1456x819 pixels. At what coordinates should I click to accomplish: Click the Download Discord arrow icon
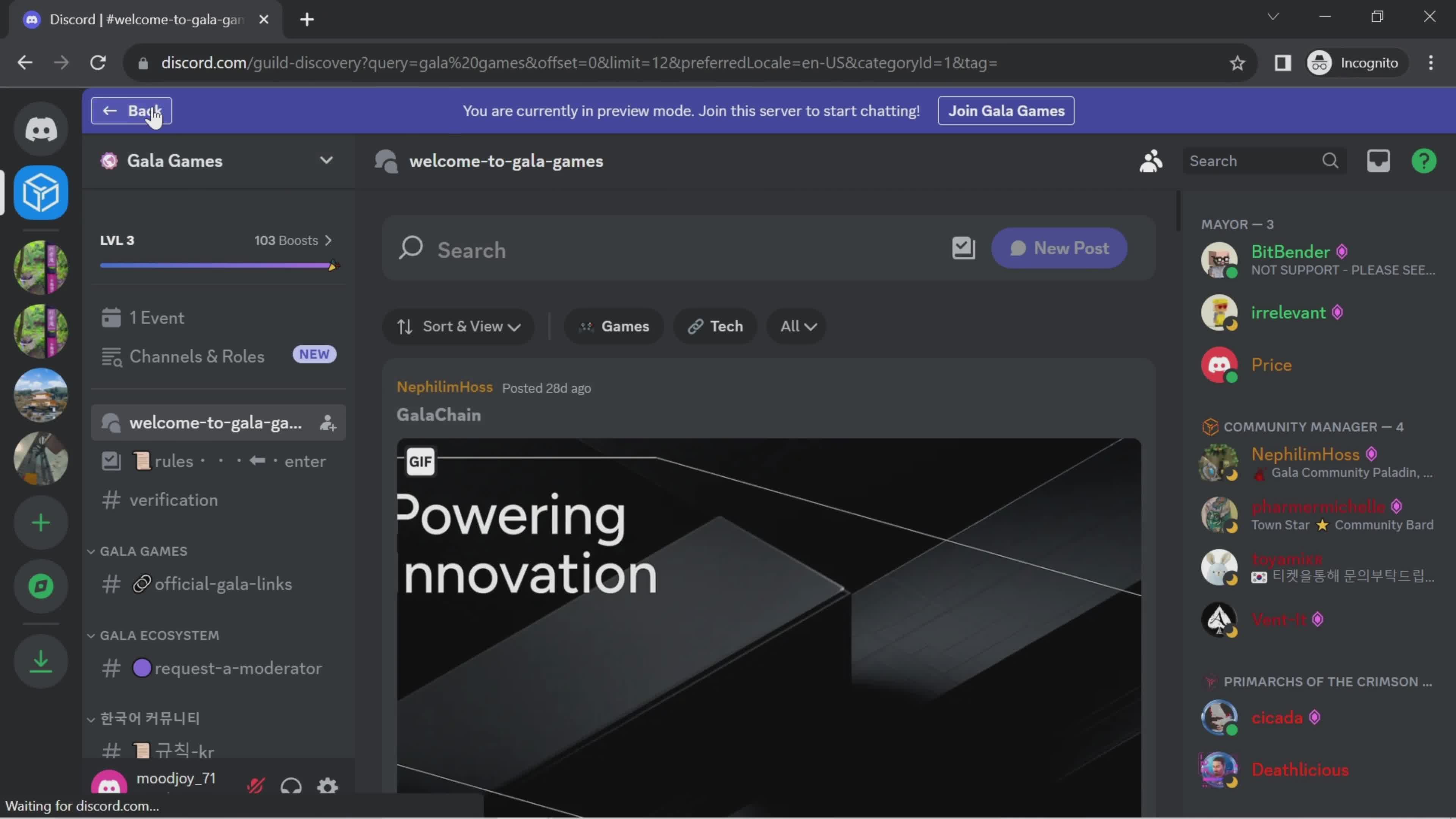41,659
